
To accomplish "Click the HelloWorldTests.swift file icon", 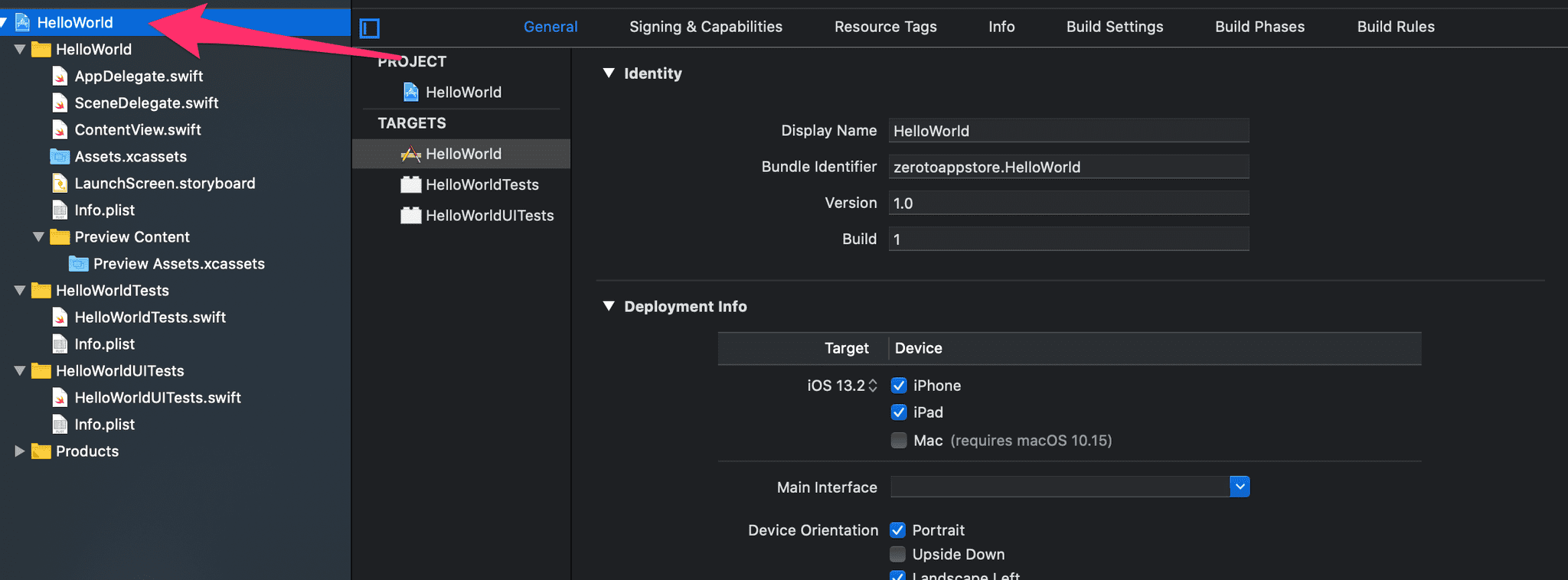I will [60, 317].
